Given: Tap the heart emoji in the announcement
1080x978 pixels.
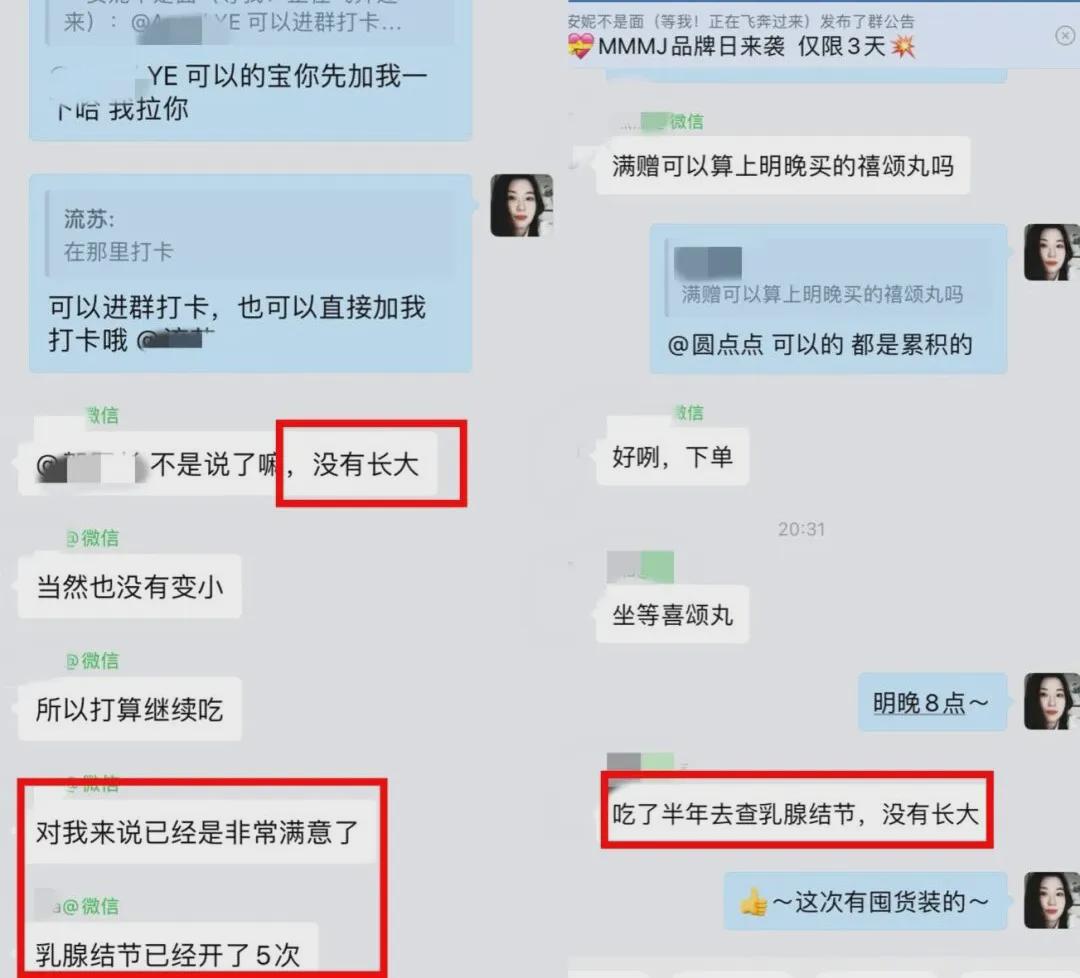Looking at the screenshot, I should [x=580, y=47].
